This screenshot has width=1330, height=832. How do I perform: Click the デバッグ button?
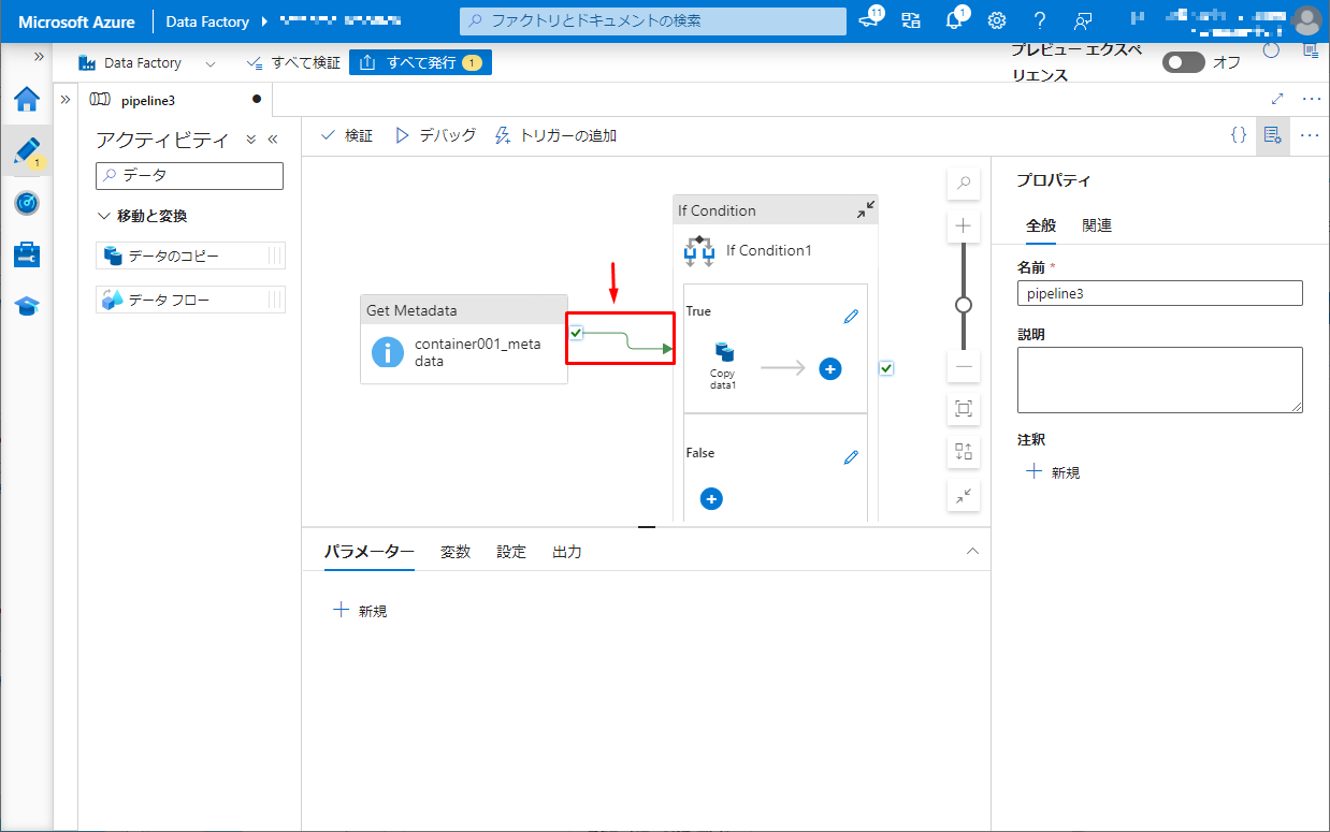click(436, 135)
